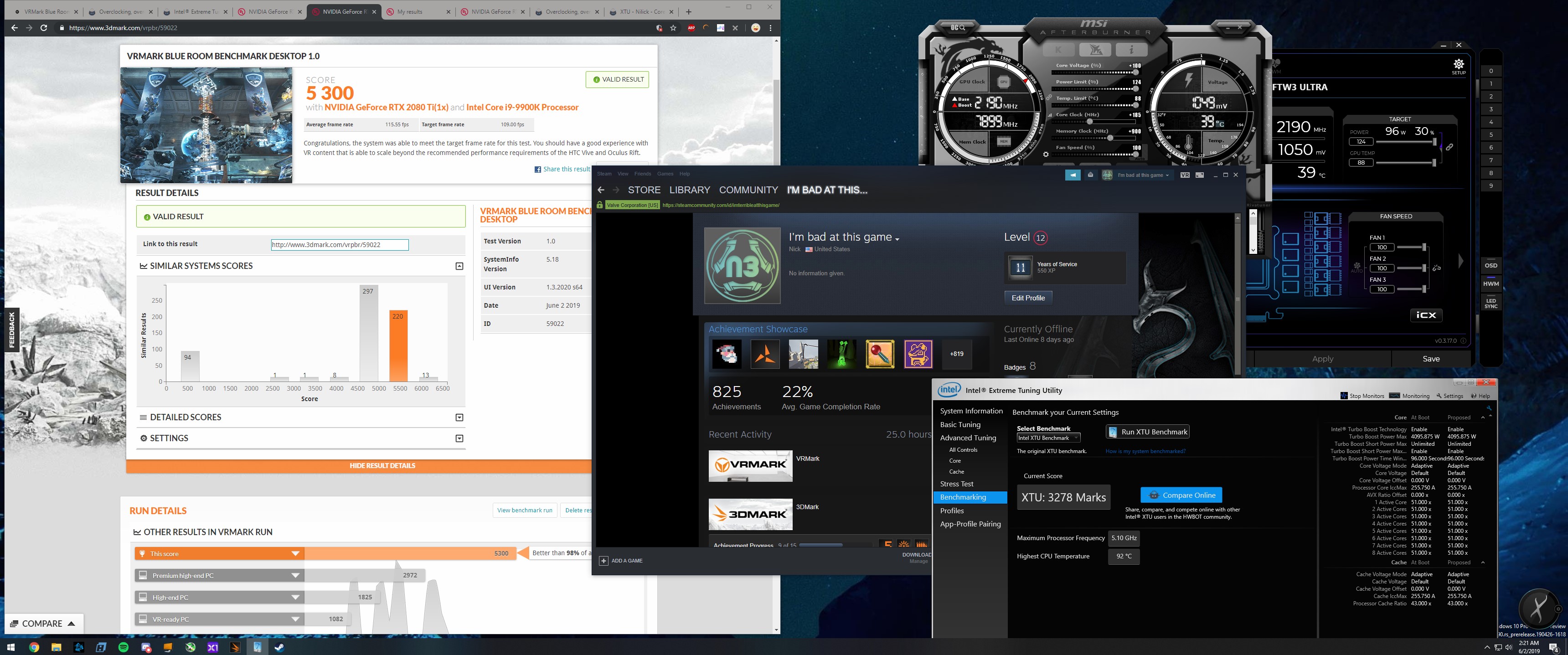Click the blue wrench icon in Intel XTU panel

[1489, 408]
